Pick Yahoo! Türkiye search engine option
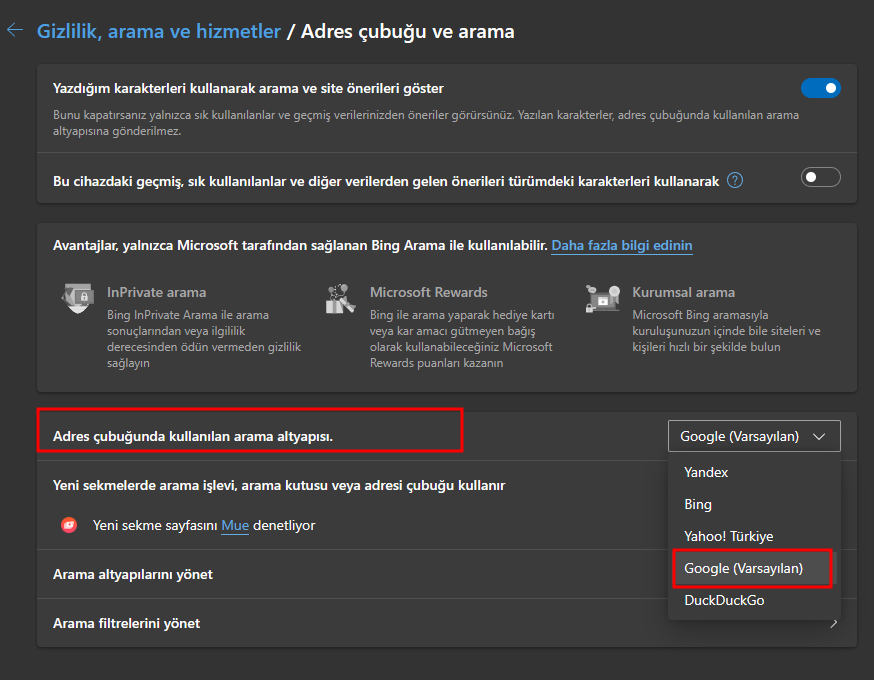874x680 pixels. click(754, 536)
